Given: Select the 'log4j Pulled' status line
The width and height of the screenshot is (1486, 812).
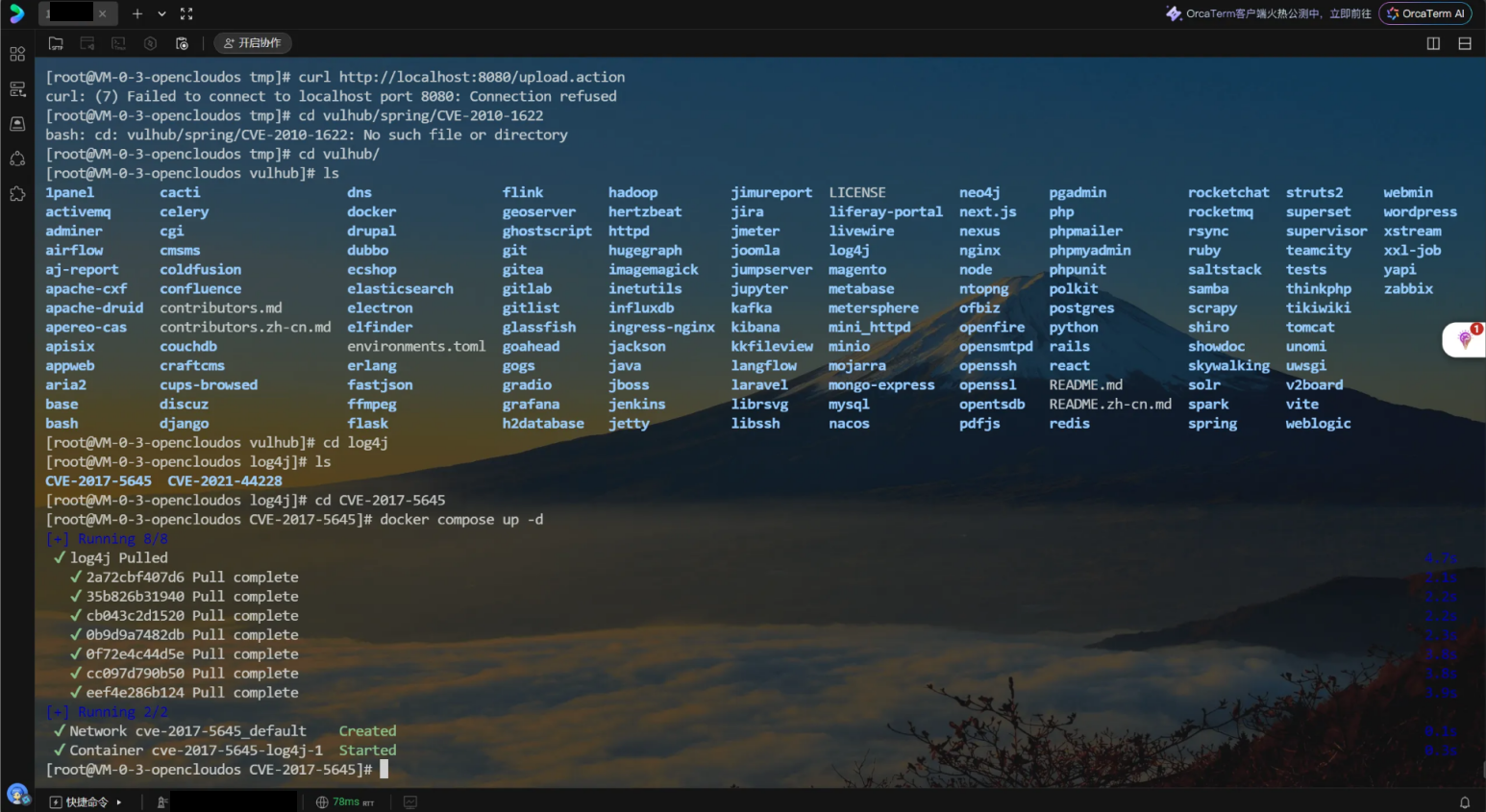Looking at the screenshot, I should [x=118, y=557].
